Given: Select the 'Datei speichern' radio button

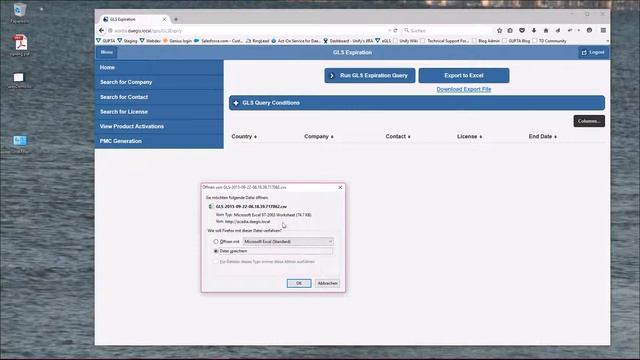Looking at the screenshot, I should tap(216, 251).
